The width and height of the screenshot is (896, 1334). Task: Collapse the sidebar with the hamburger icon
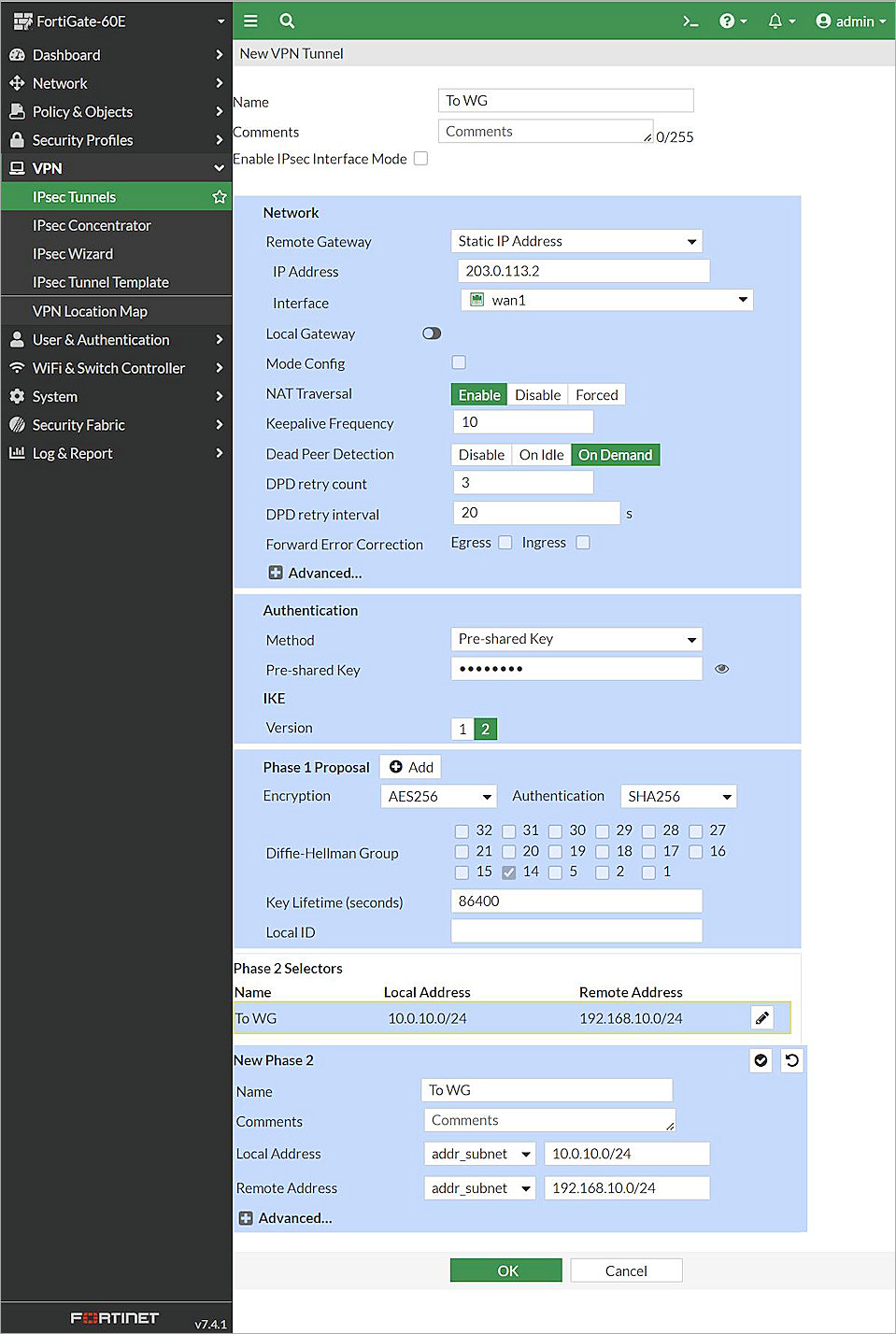250,20
